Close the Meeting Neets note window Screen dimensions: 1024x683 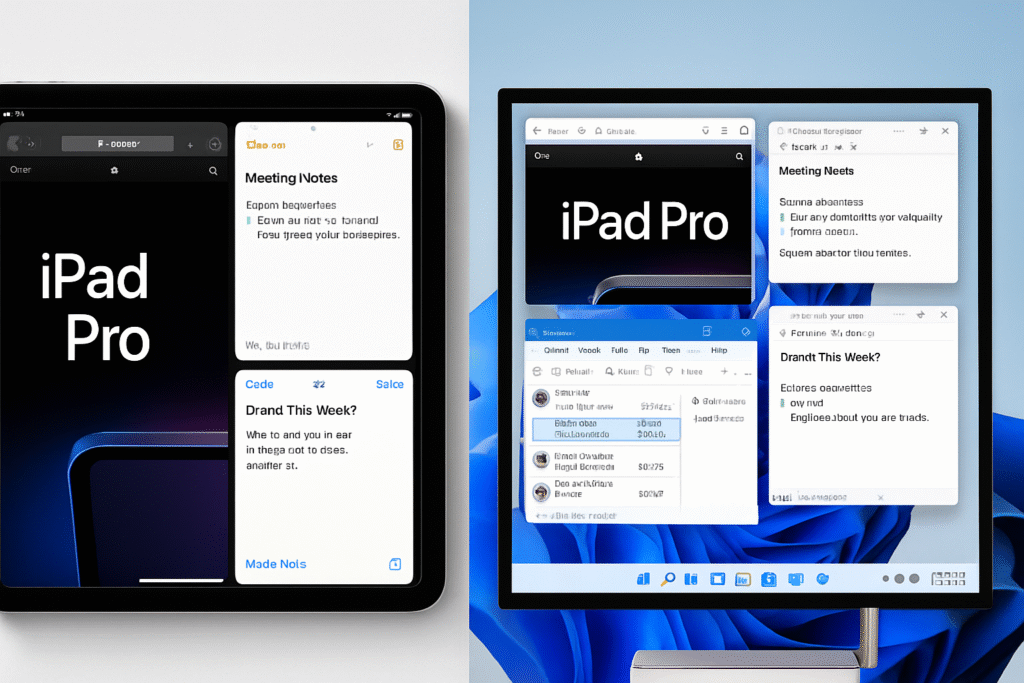[x=945, y=131]
